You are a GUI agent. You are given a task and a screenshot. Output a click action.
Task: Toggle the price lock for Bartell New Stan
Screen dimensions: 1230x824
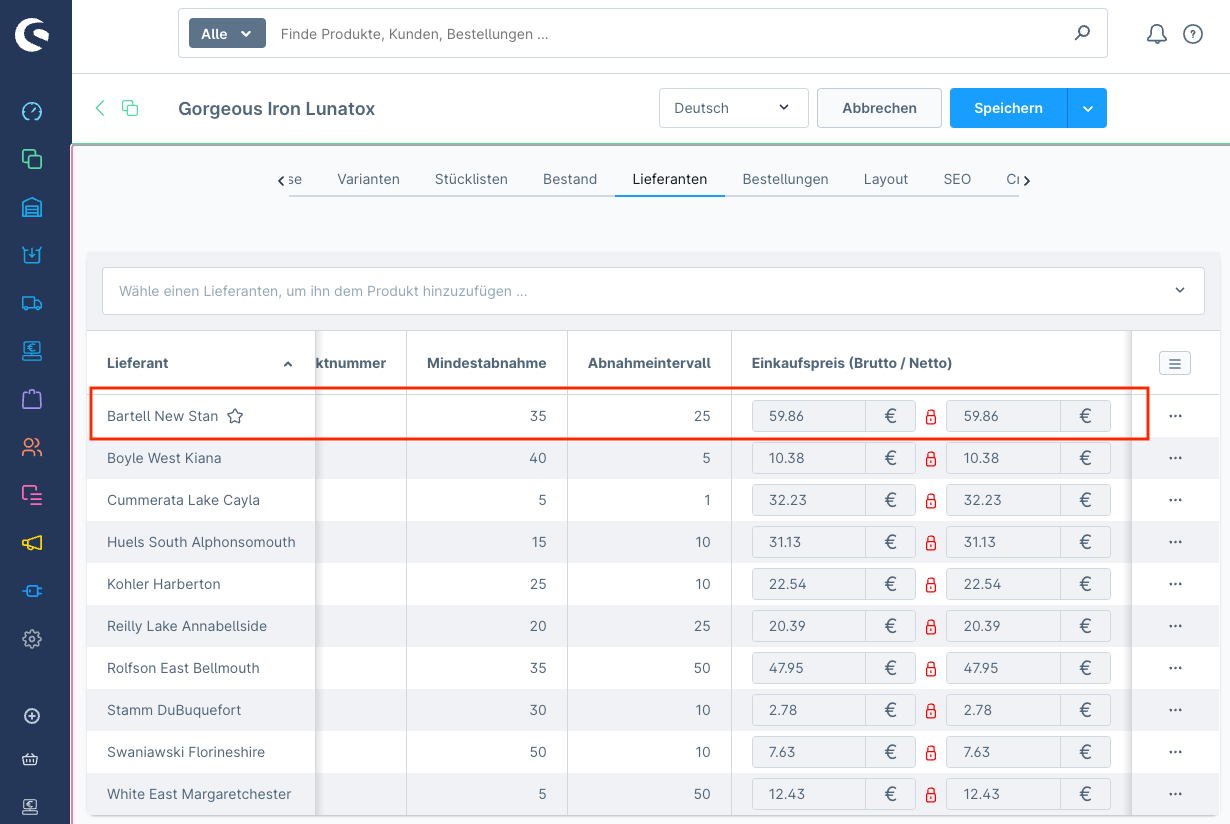(931, 417)
